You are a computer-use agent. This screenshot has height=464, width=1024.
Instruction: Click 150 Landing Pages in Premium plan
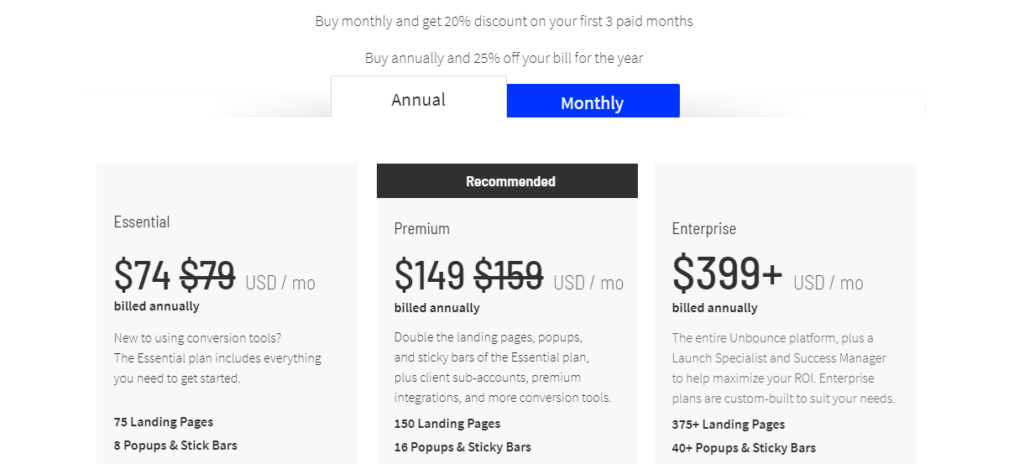[x=447, y=423]
